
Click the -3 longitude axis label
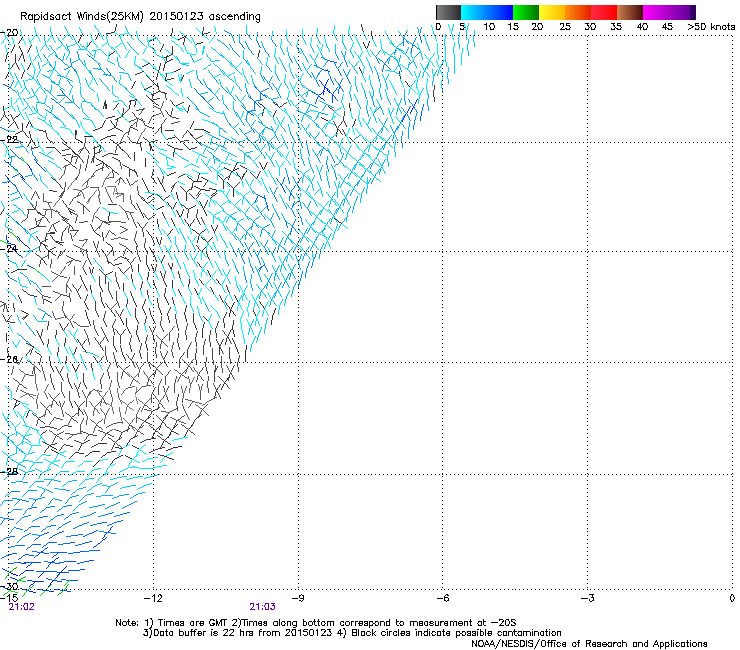[588, 598]
